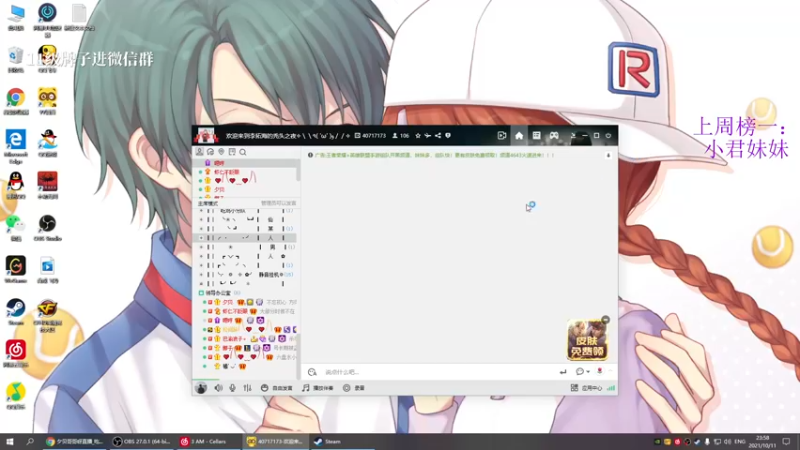The height and width of the screenshot is (450, 800).
Task: Toggle the microphone icon in bottom bar
Action: tap(233, 388)
